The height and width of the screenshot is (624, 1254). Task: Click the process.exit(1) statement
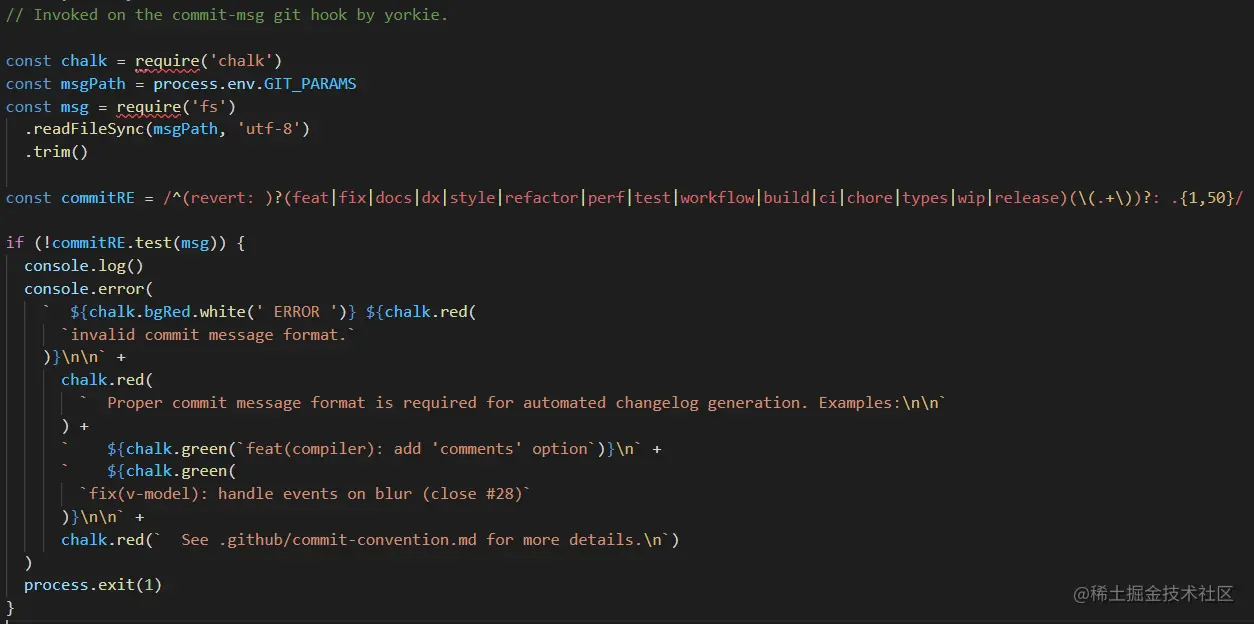[92, 585]
